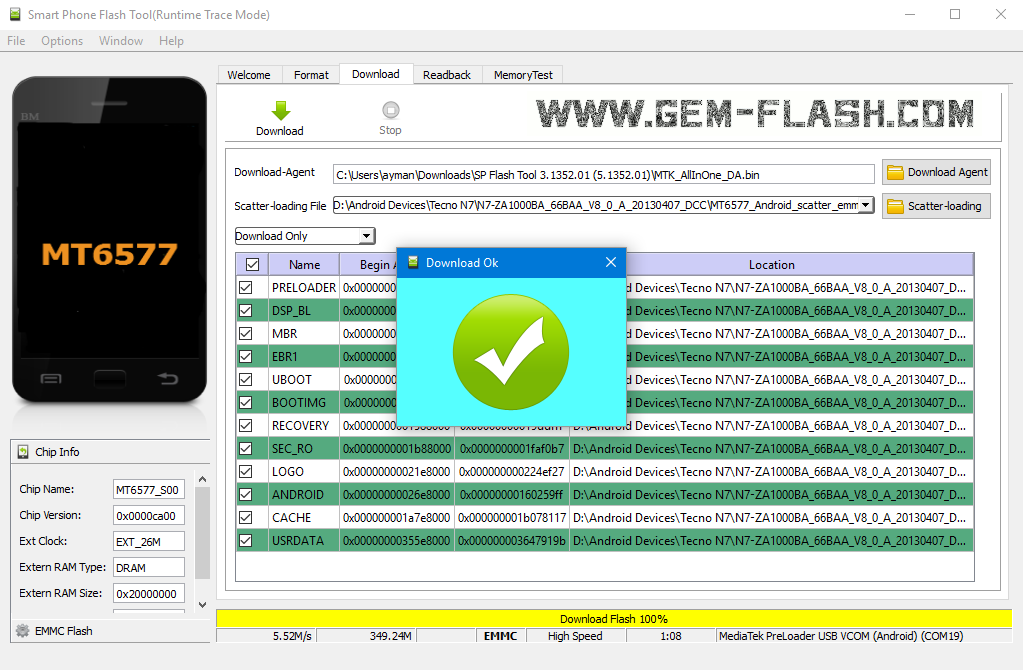Uncheck the BOOTIMG checkbox
1023x670 pixels.
point(246,403)
